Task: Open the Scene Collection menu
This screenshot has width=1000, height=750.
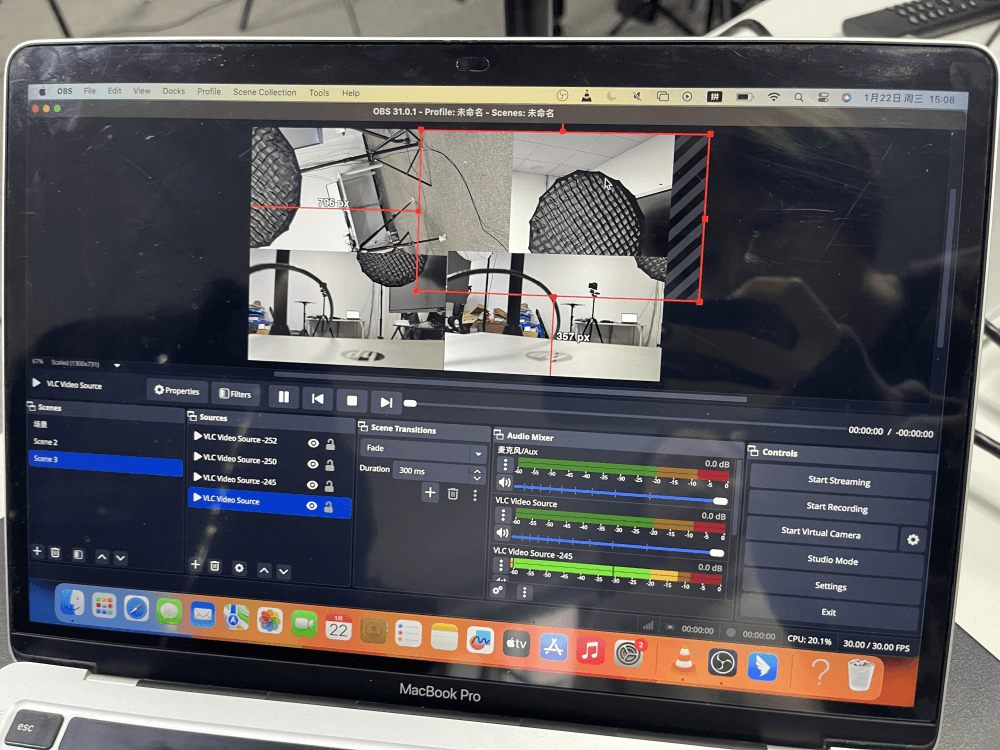Action: [265, 92]
